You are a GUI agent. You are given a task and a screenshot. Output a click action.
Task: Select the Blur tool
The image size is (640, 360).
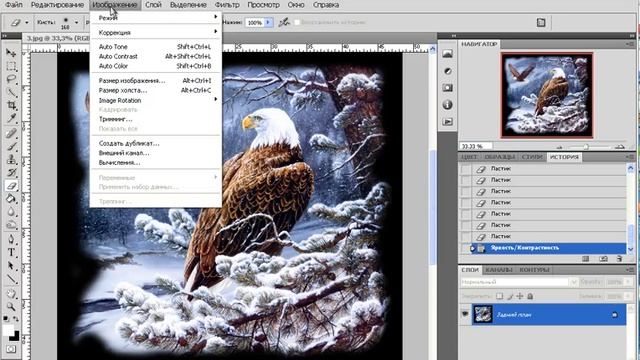[11, 212]
